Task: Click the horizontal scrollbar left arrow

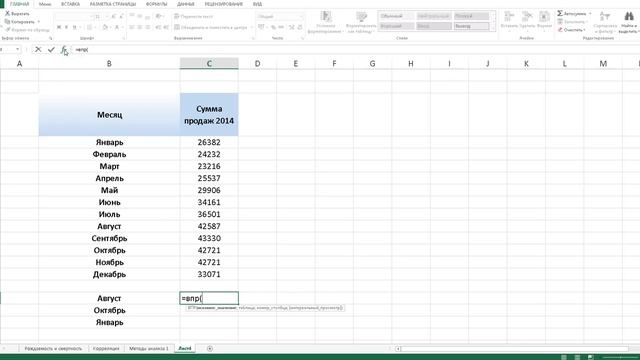Action: click(398, 349)
